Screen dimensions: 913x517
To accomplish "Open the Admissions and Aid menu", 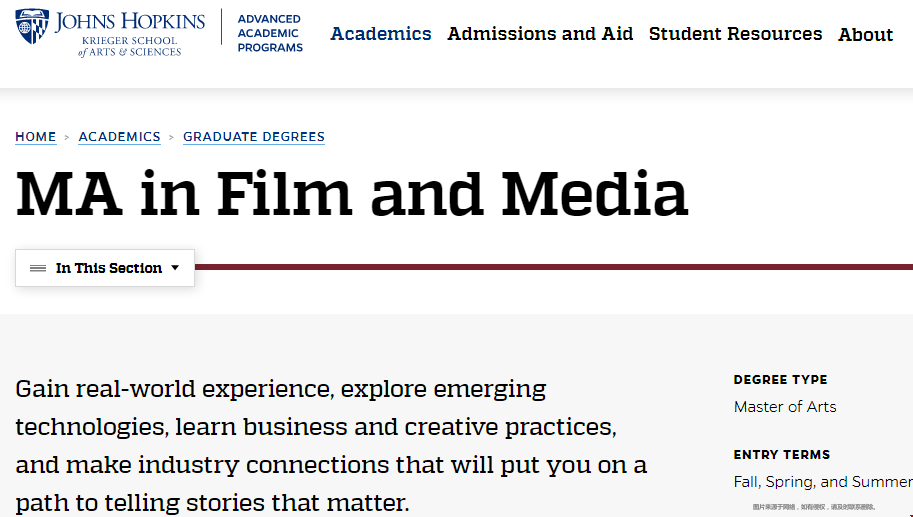I will point(540,34).
